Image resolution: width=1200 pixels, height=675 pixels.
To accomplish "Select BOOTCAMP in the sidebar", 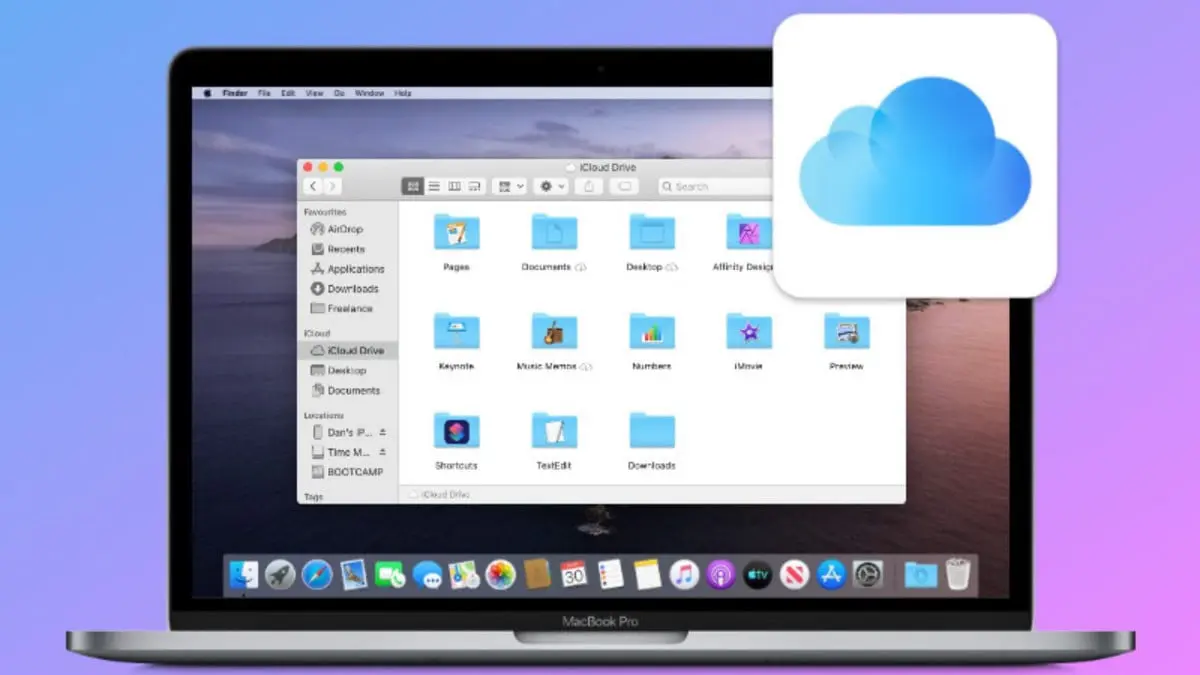I will coord(347,472).
